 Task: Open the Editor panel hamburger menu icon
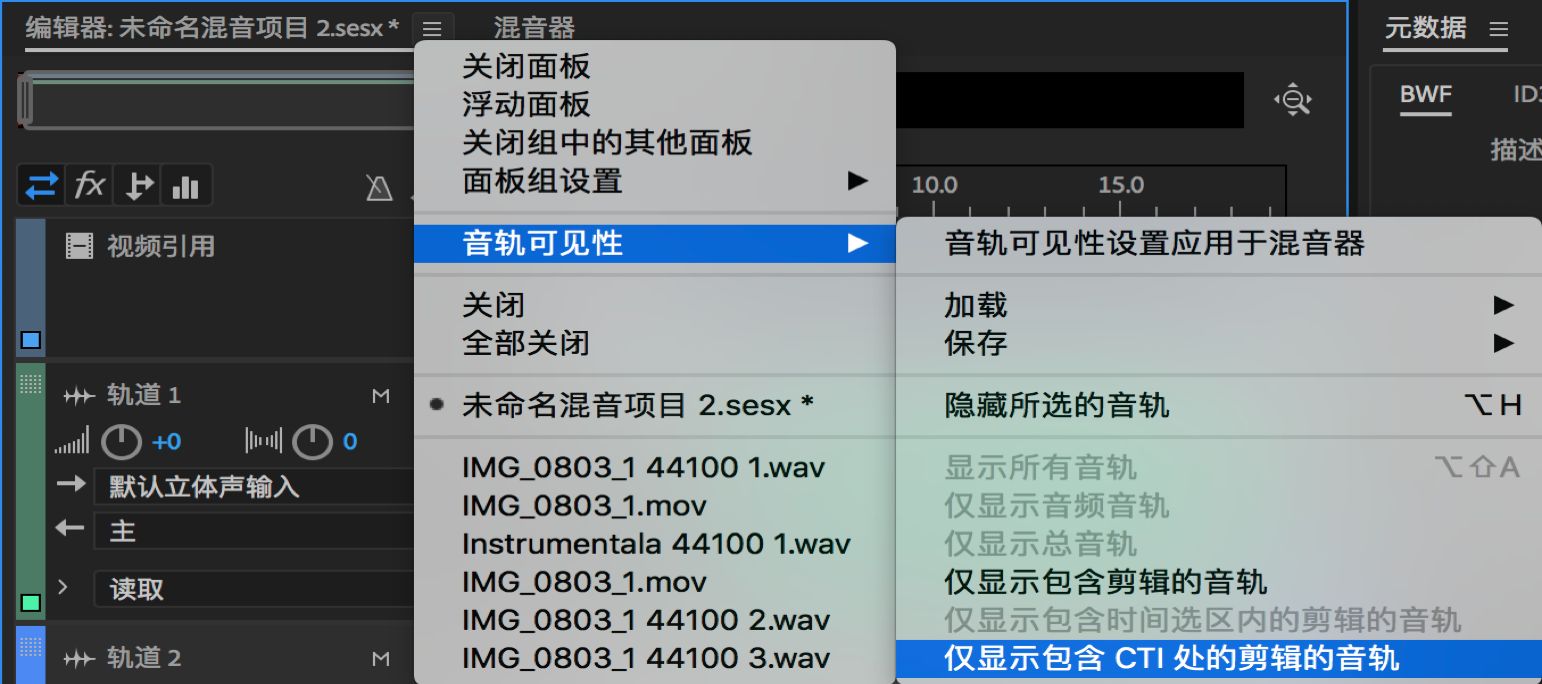(x=433, y=28)
